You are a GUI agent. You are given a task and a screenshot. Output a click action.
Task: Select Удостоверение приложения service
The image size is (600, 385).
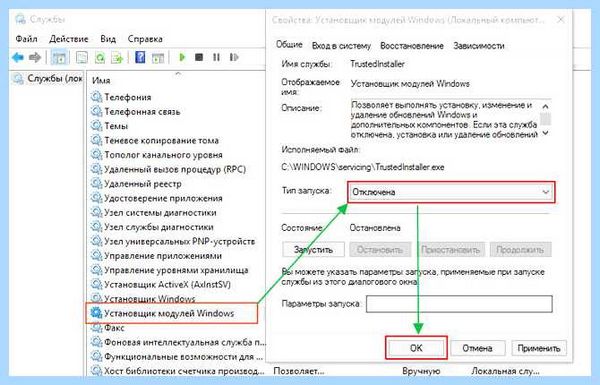point(163,198)
